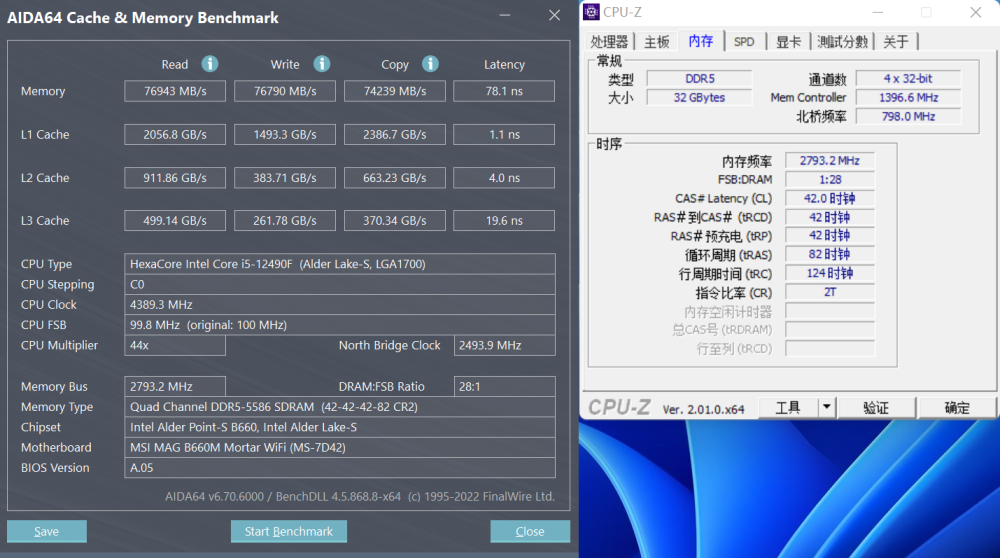Open the CPU-Z tools dropdown arrow
The width and height of the screenshot is (1000, 558).
(826, 407)
